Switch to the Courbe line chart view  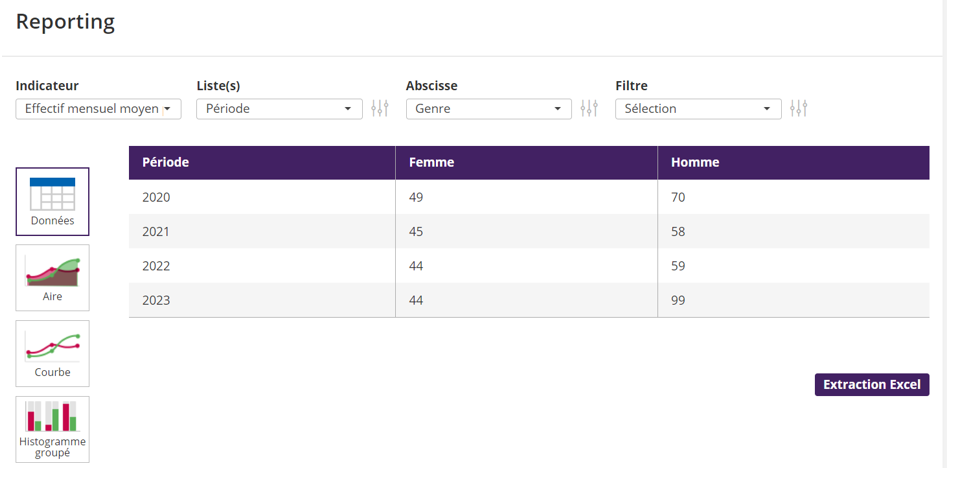pos(52,353)
